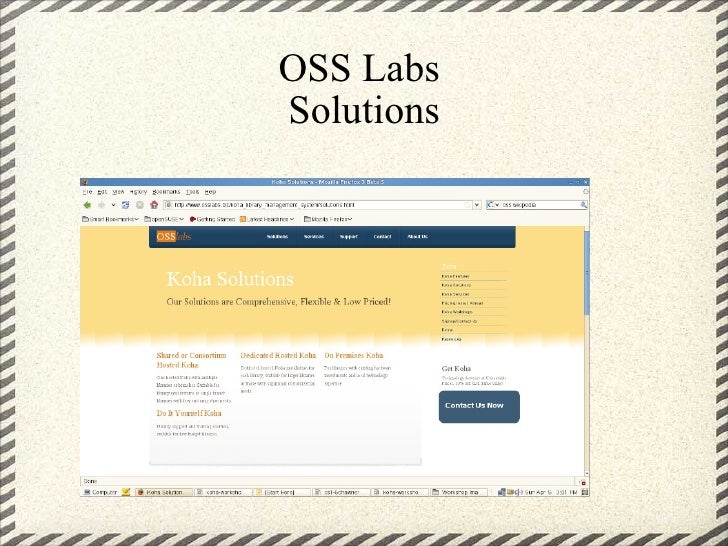Open Solutions in the site navigation
728x546 pixels.
coord(277,237)
